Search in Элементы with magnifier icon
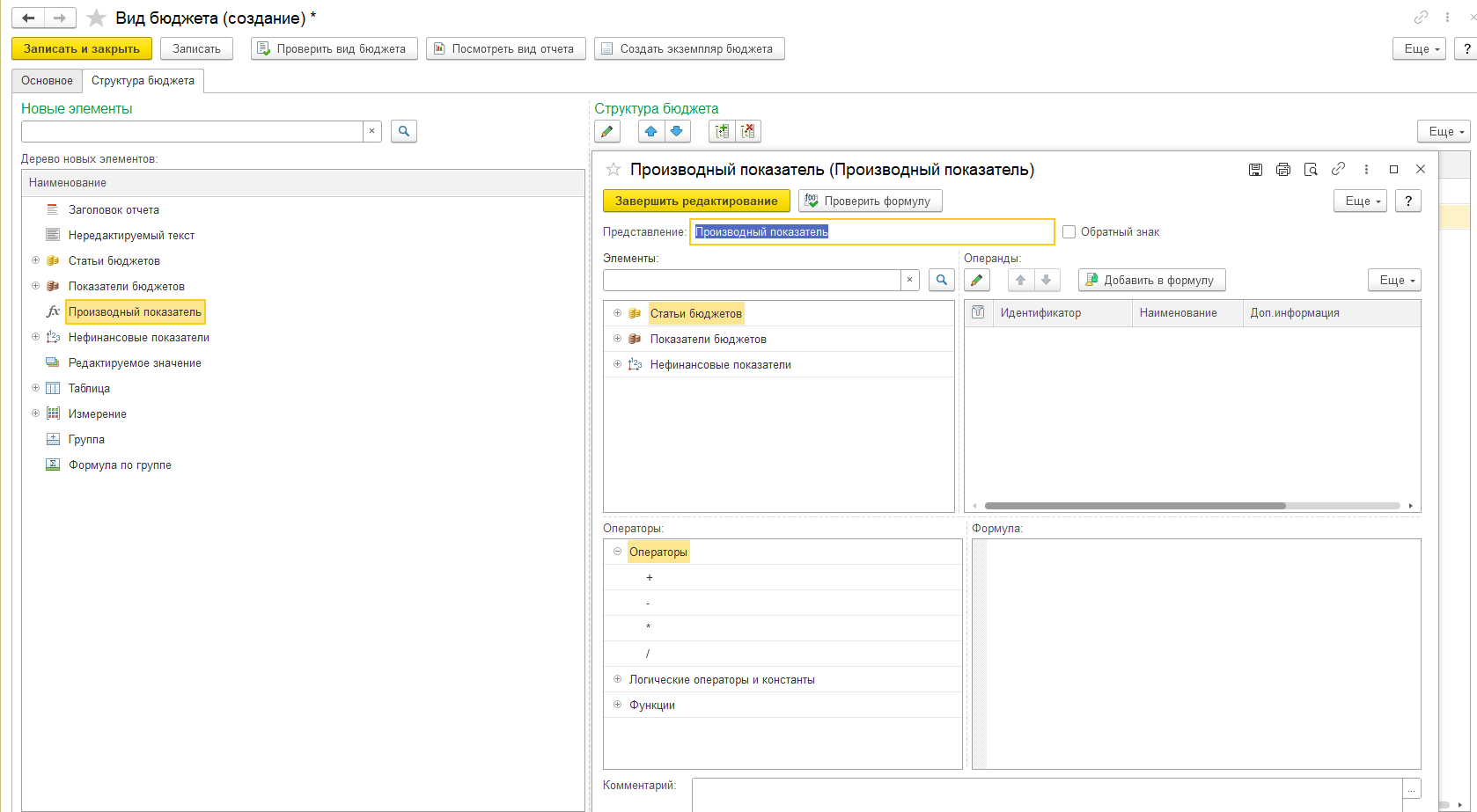 pos(941,281)
